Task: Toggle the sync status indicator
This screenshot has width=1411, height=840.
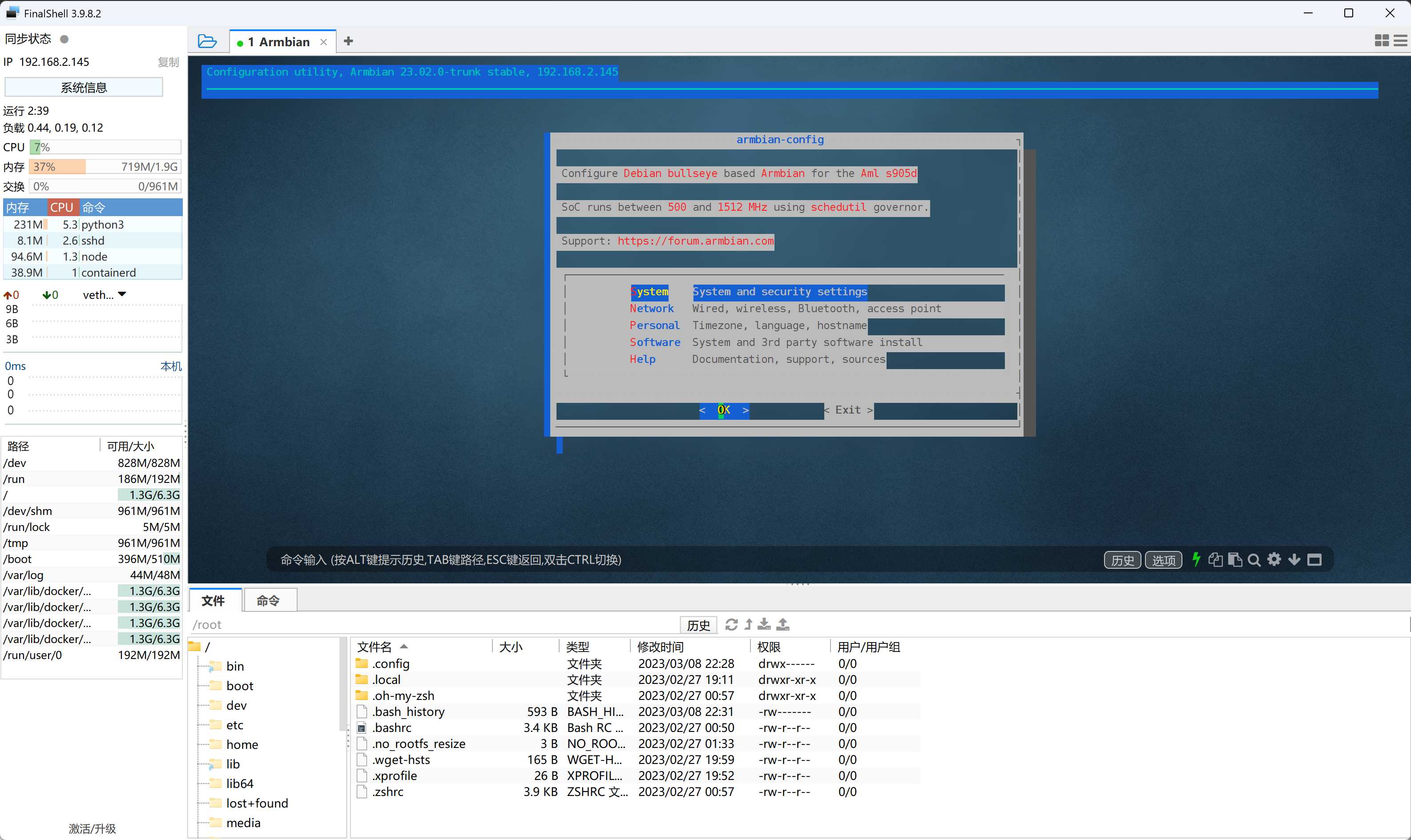Action: [64, 39]
